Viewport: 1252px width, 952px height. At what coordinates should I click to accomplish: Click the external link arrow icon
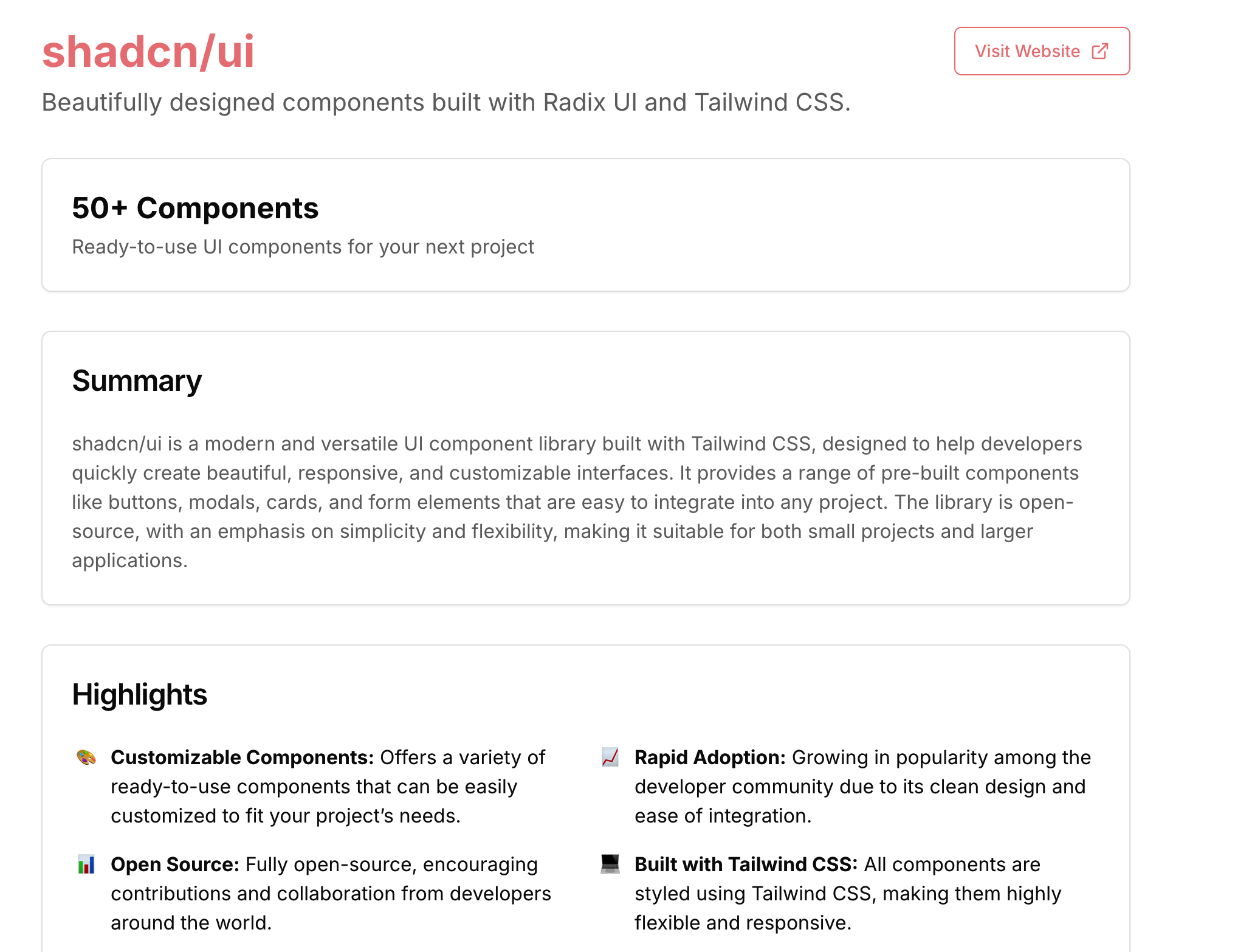click(1100, 51)
